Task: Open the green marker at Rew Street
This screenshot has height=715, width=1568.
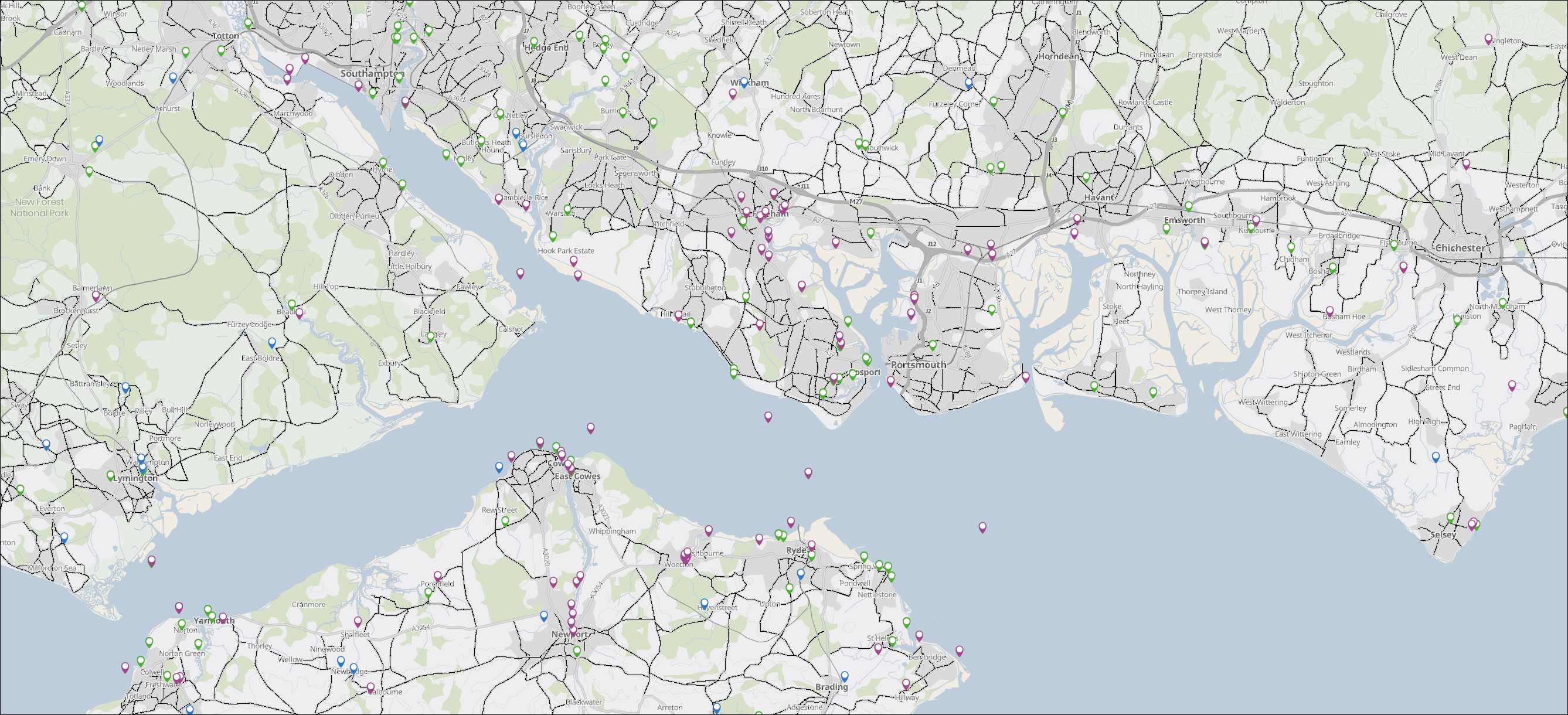Action: point(505,521)
